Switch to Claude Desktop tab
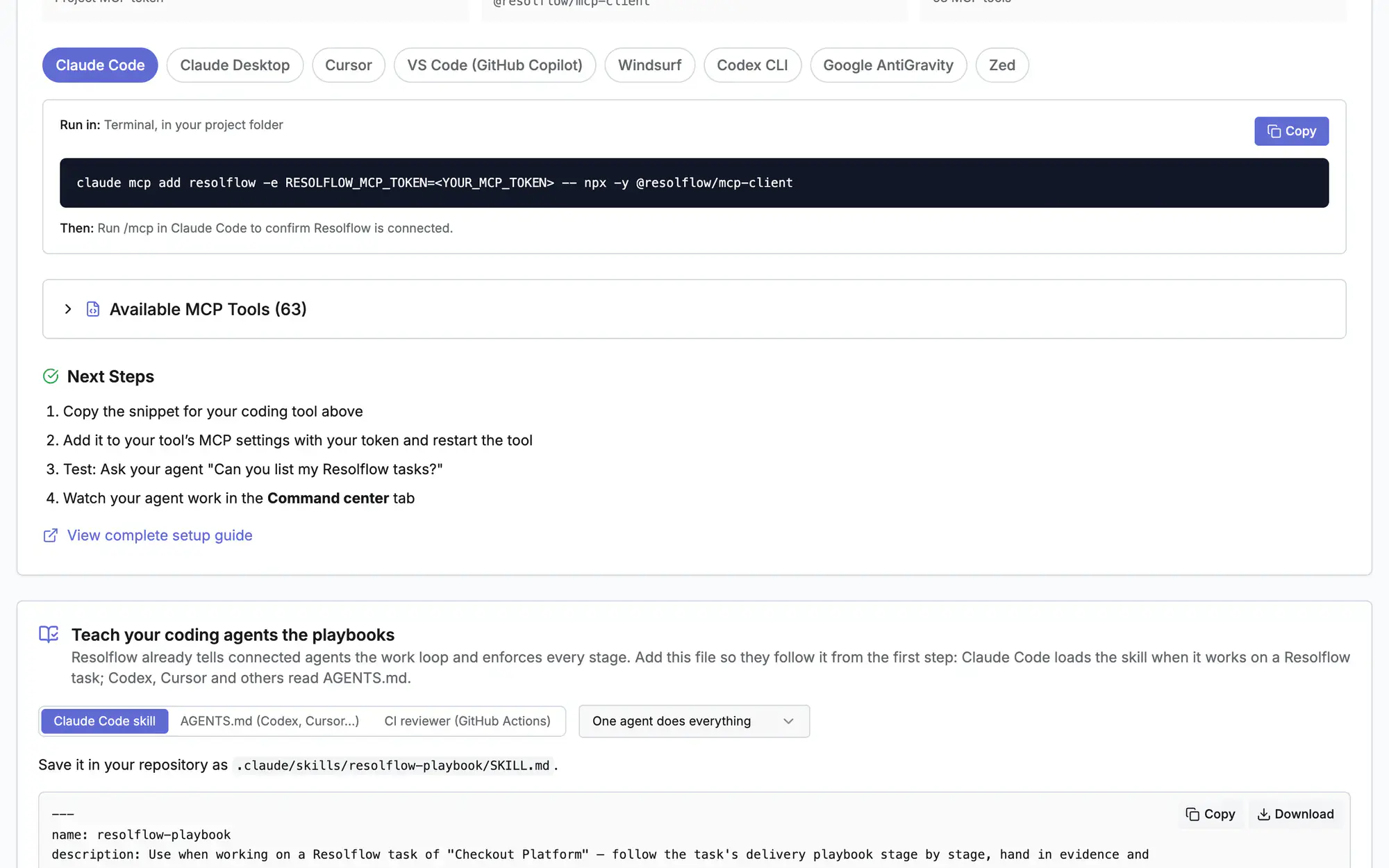Image resolution: width=1389 pixels, height=868 pixels. point(235,65)
